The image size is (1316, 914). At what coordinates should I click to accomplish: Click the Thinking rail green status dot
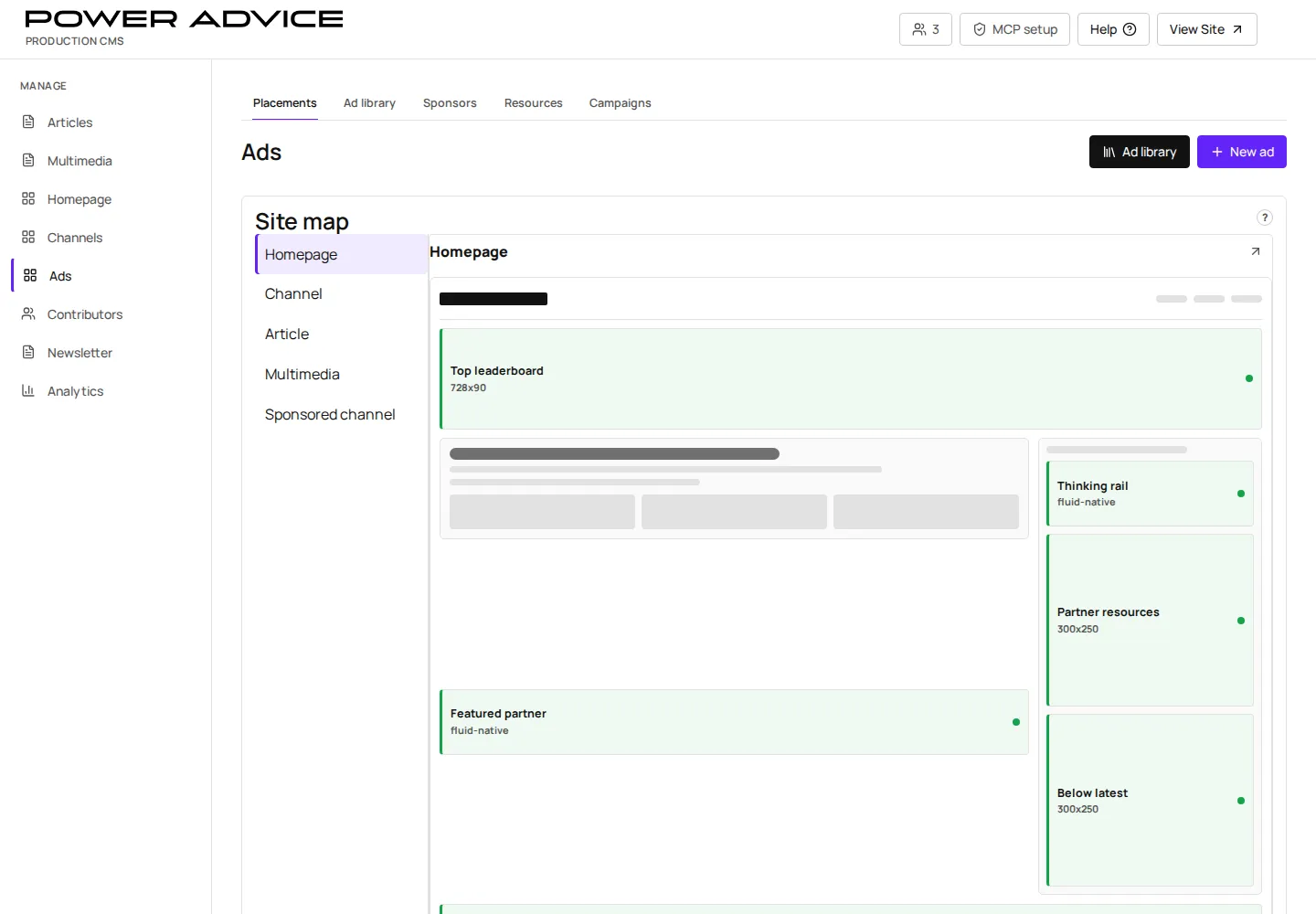[x=1241, y=494]
